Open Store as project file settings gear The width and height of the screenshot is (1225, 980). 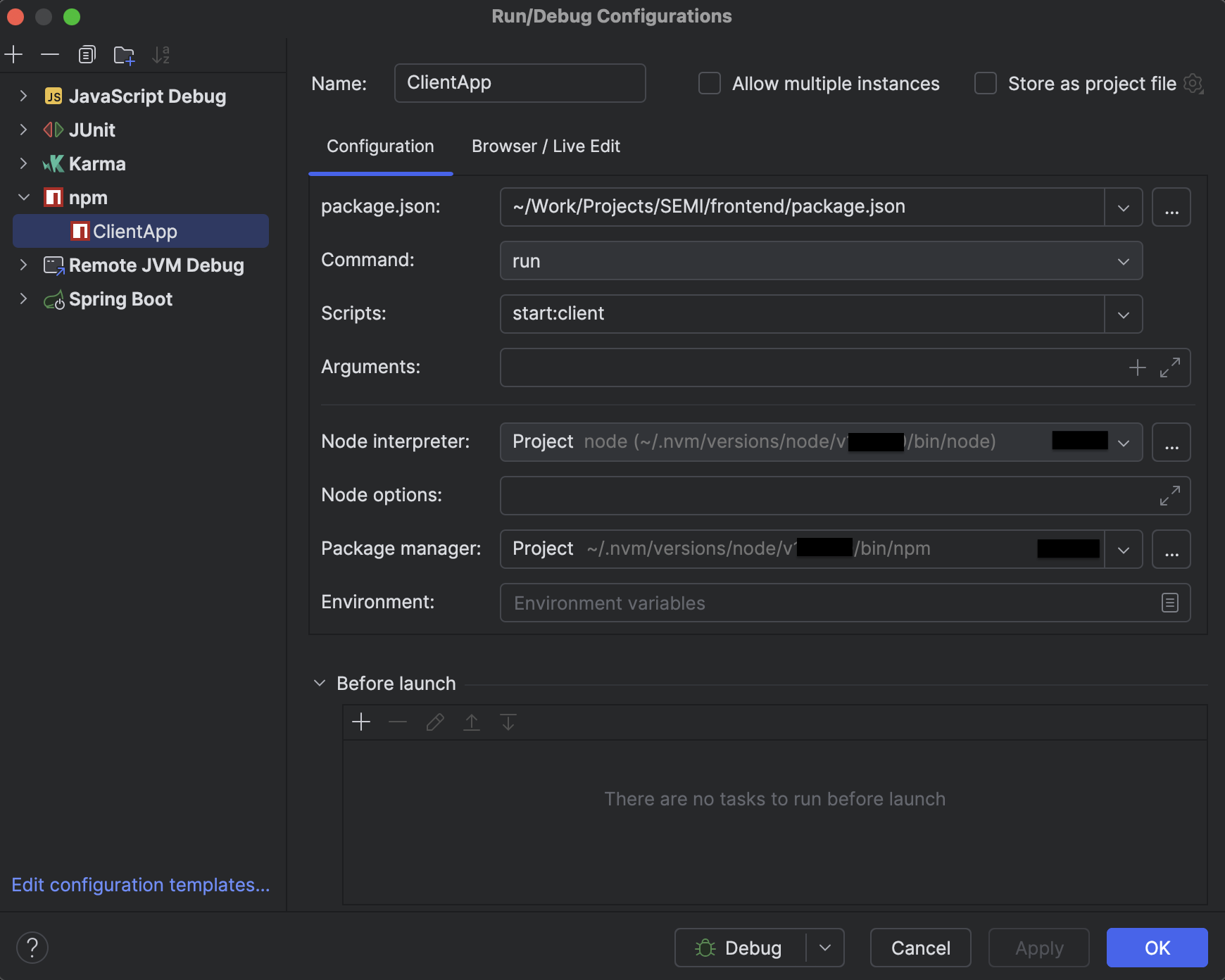click(1193, 84)
